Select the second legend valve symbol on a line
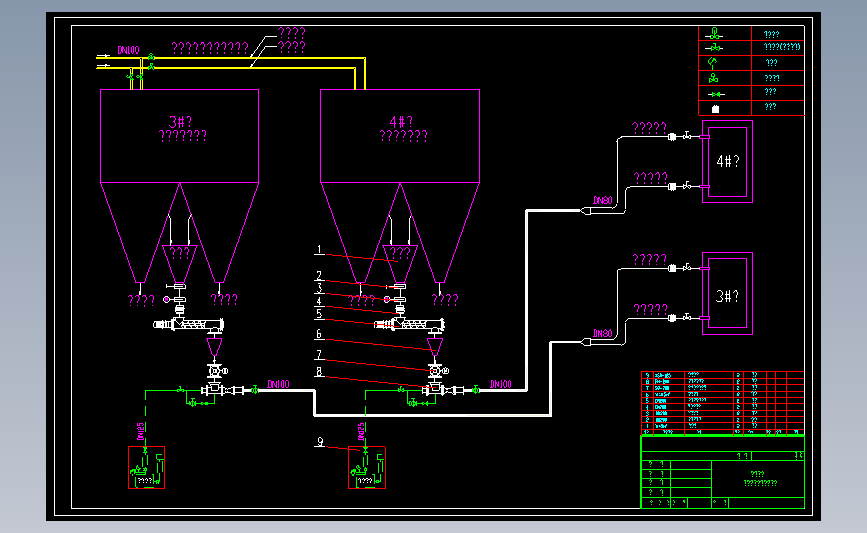This screenshot has width=867, height=533. click(x=714, y=48)
